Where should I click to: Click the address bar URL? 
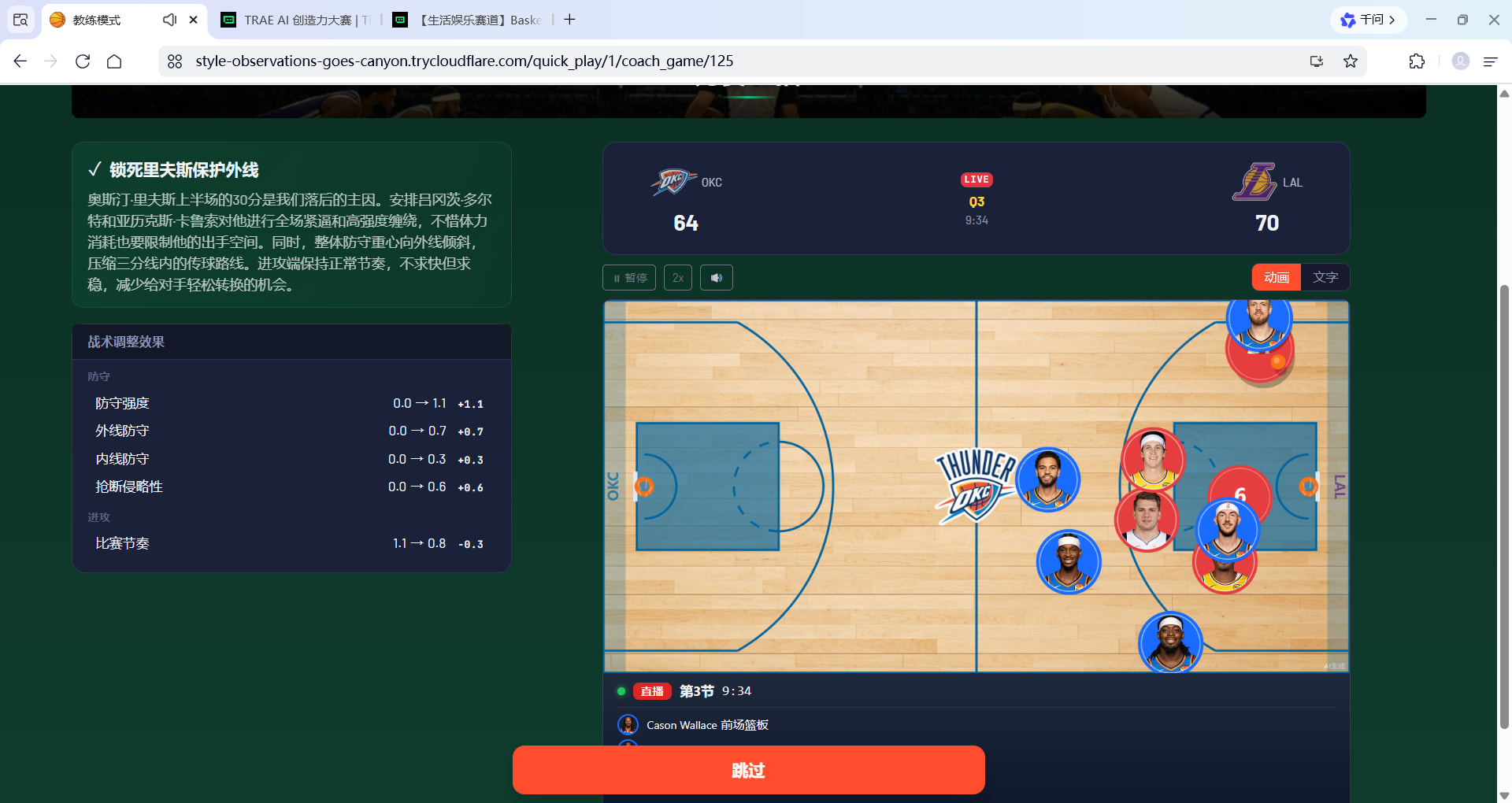point(464,61)
